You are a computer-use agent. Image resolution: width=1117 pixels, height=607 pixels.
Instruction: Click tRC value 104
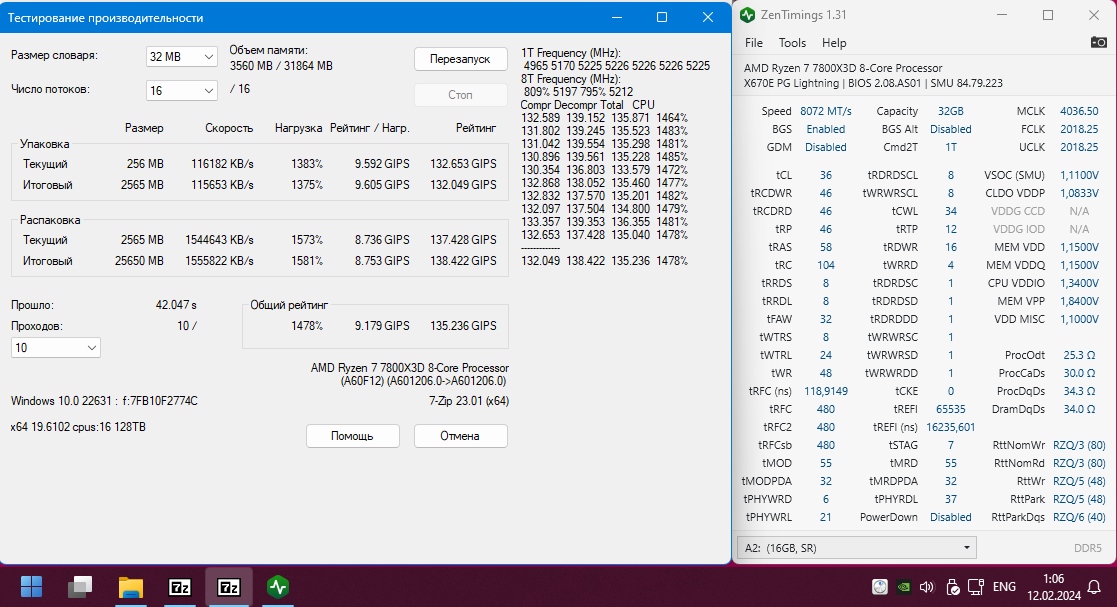tap(826, 265)
